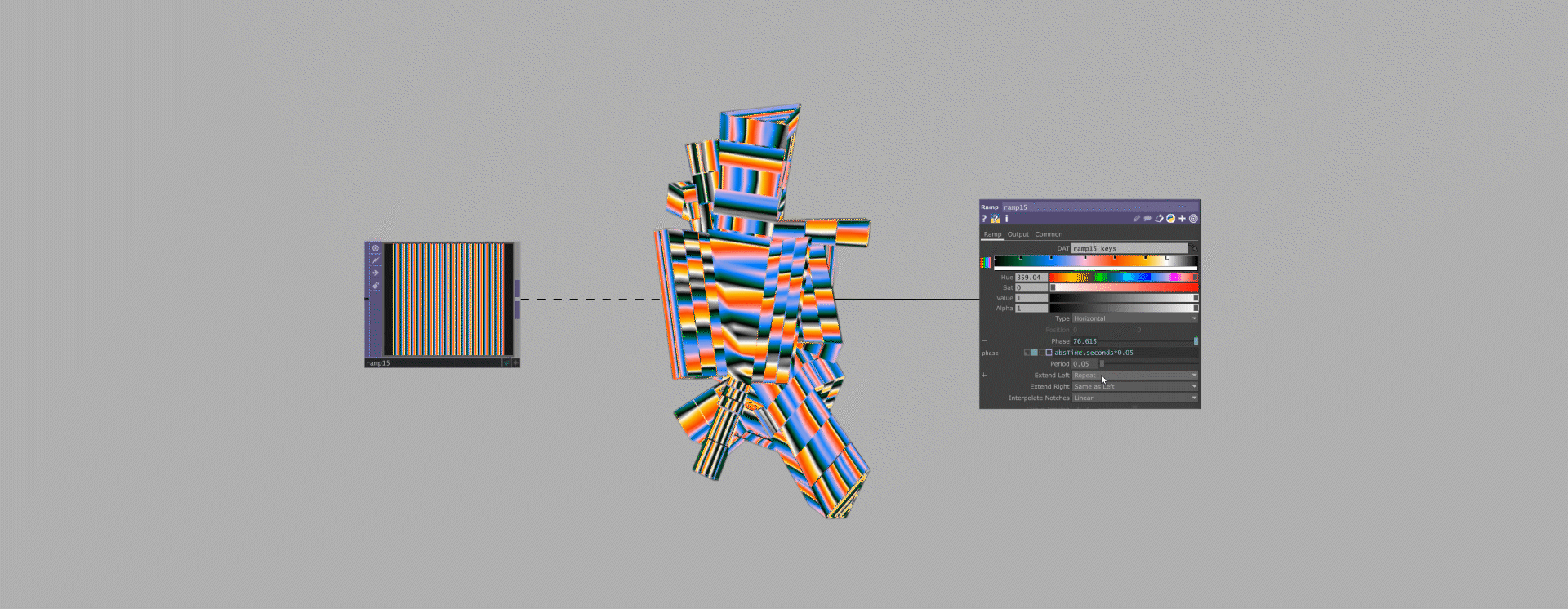Select constant mode square for phase
The image size is (1568, 609).
(1027, 353)
